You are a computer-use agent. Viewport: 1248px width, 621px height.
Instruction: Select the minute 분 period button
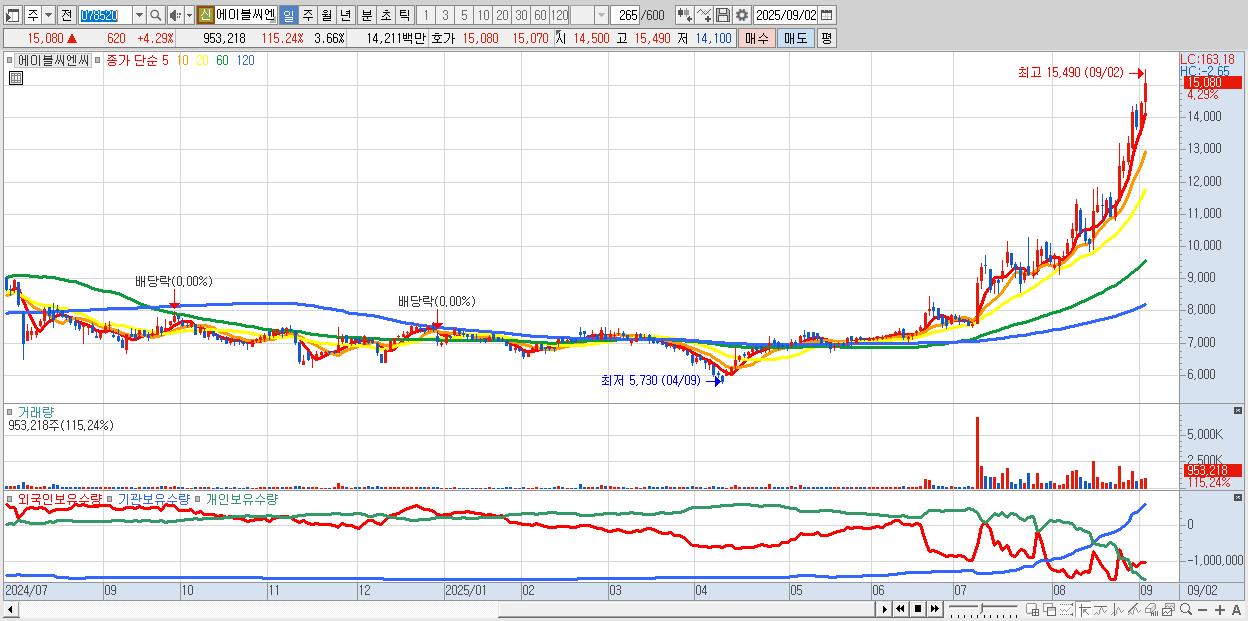pyautogui.click(x=367, y=15)
